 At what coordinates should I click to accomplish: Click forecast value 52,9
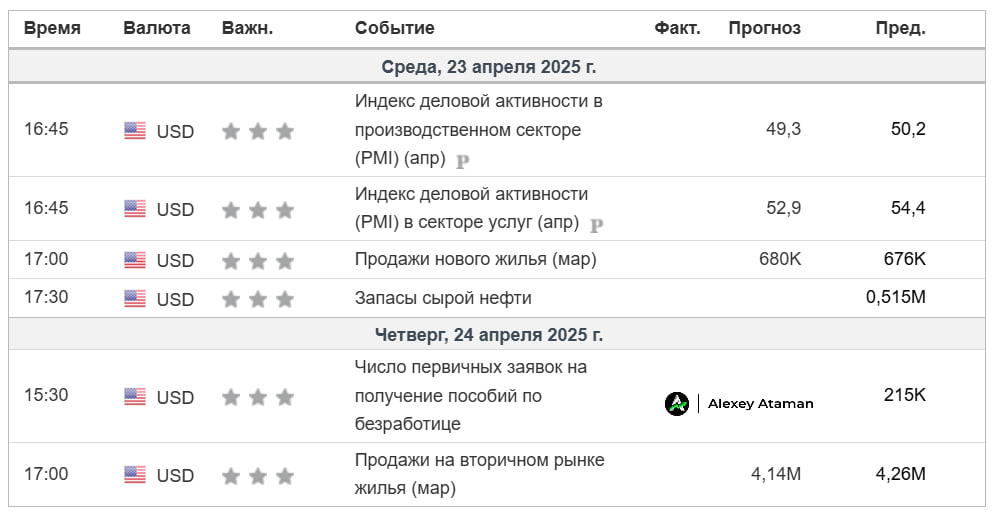tap(783, 207)
